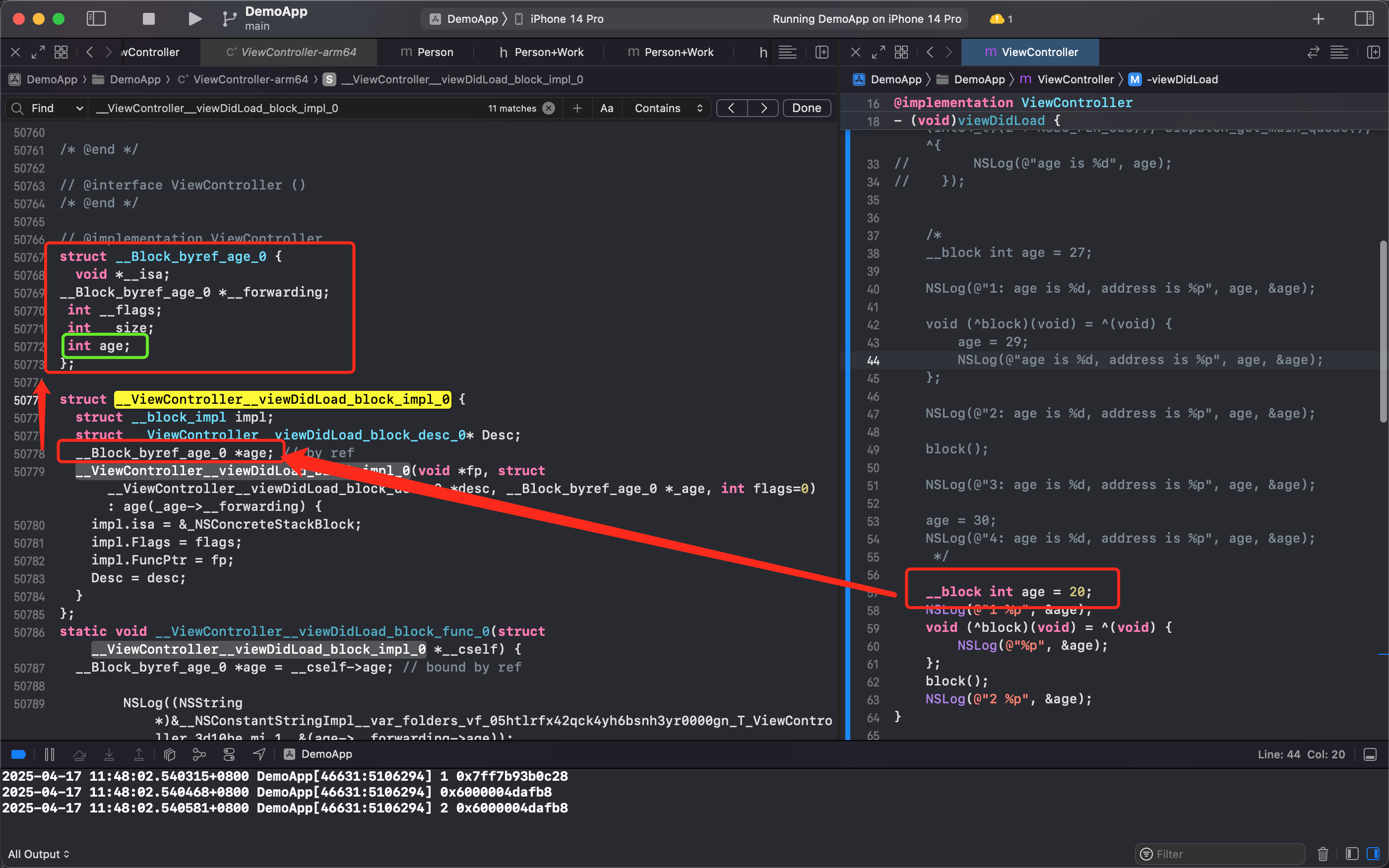Toggle the inspector panel on right
Viewport: 1389px width, 868px height.
tap(1364, 19)
